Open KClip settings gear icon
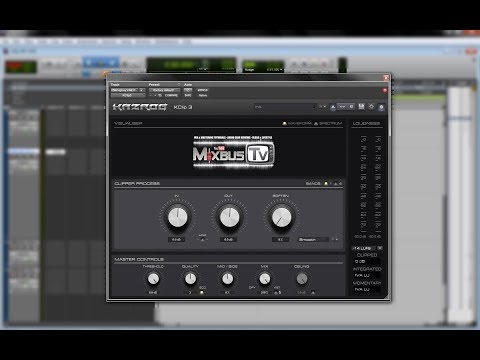The image size is (480, 360). point(371,106)
